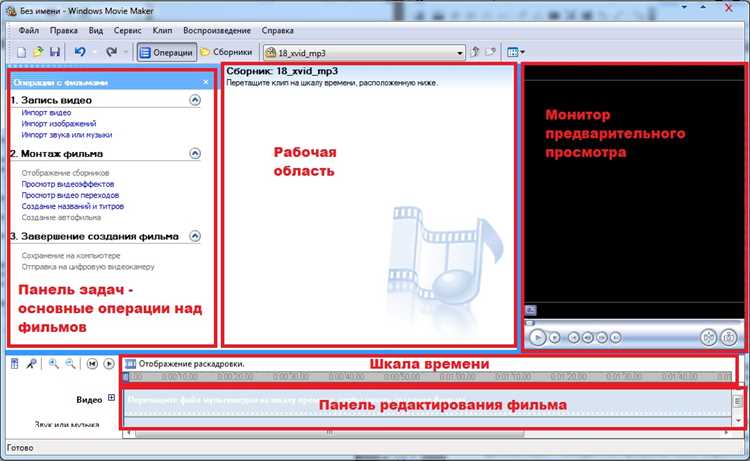750x461 pixels.
Task: Click the Импорт изображений link
Action: (59, 124)
